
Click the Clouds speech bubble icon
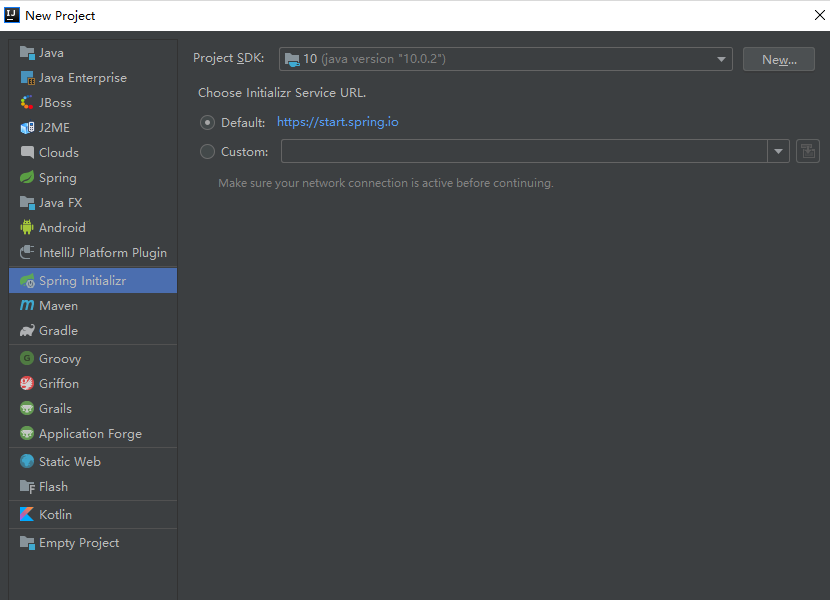[x=27, y=153]
